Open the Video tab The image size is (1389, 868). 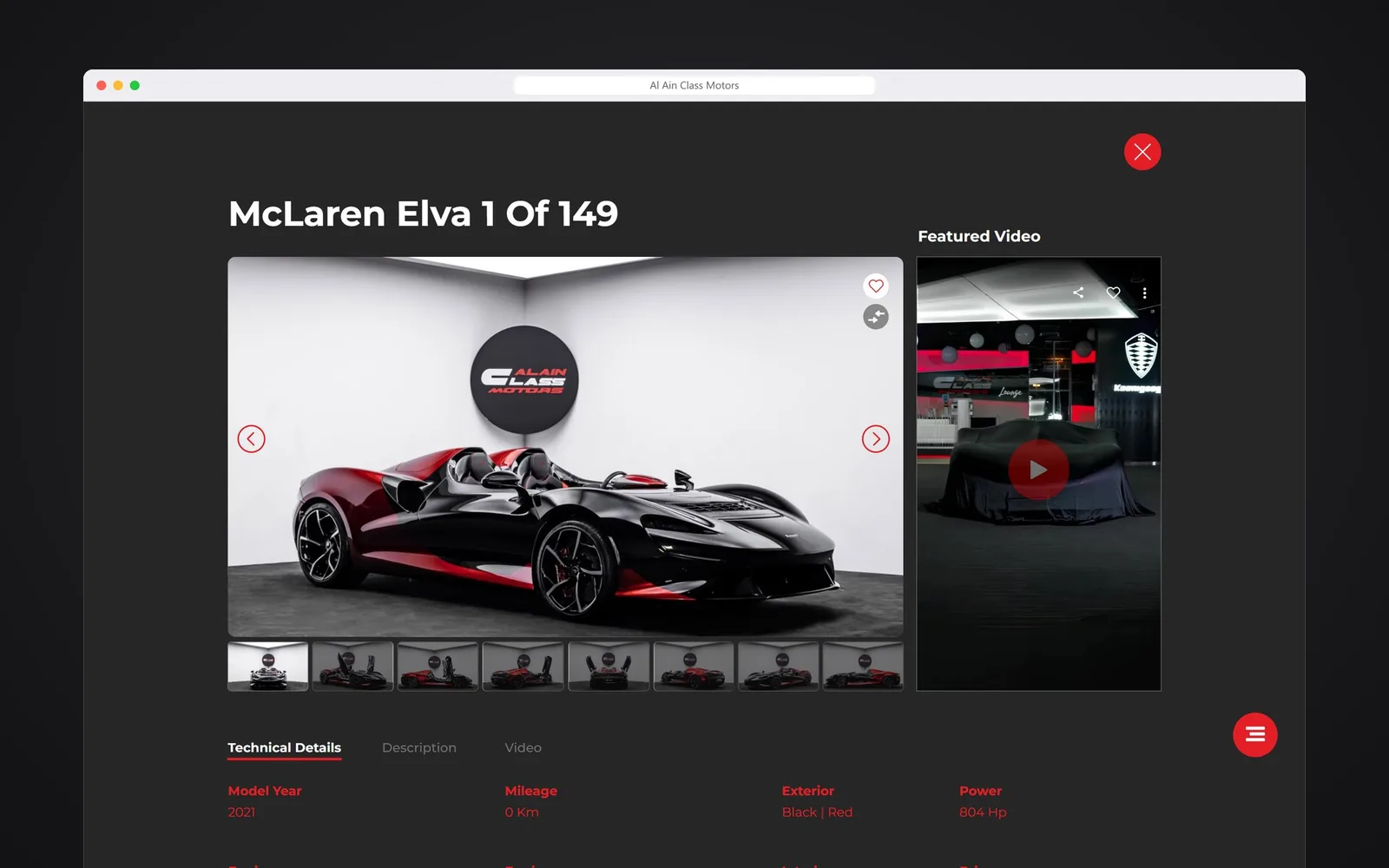click(523, 748)
